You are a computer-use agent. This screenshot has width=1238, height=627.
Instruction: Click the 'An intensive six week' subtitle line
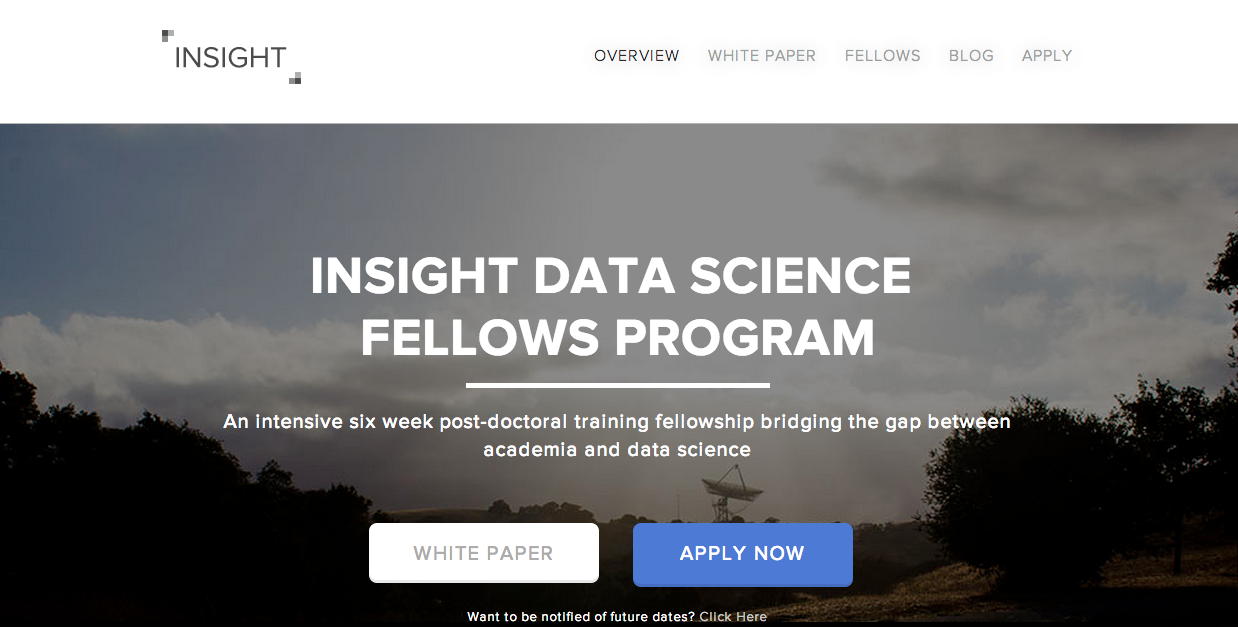(x=617, y=422)
